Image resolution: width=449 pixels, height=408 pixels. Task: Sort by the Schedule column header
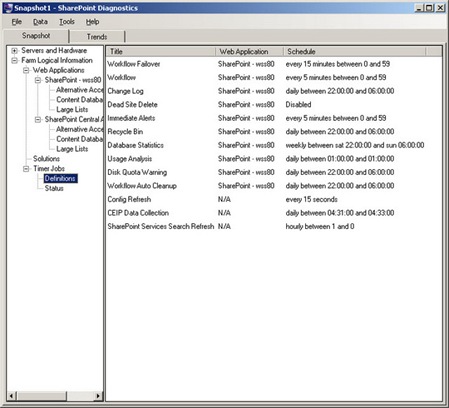click(355, 51)
